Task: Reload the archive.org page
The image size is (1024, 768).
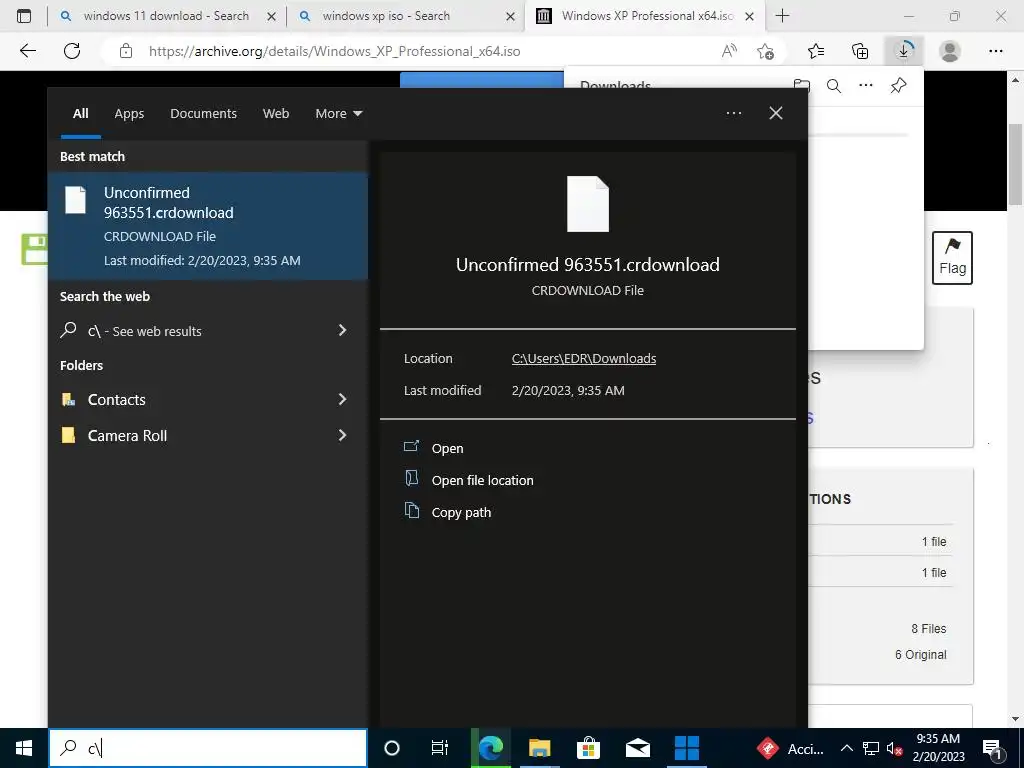Action: 72,51
